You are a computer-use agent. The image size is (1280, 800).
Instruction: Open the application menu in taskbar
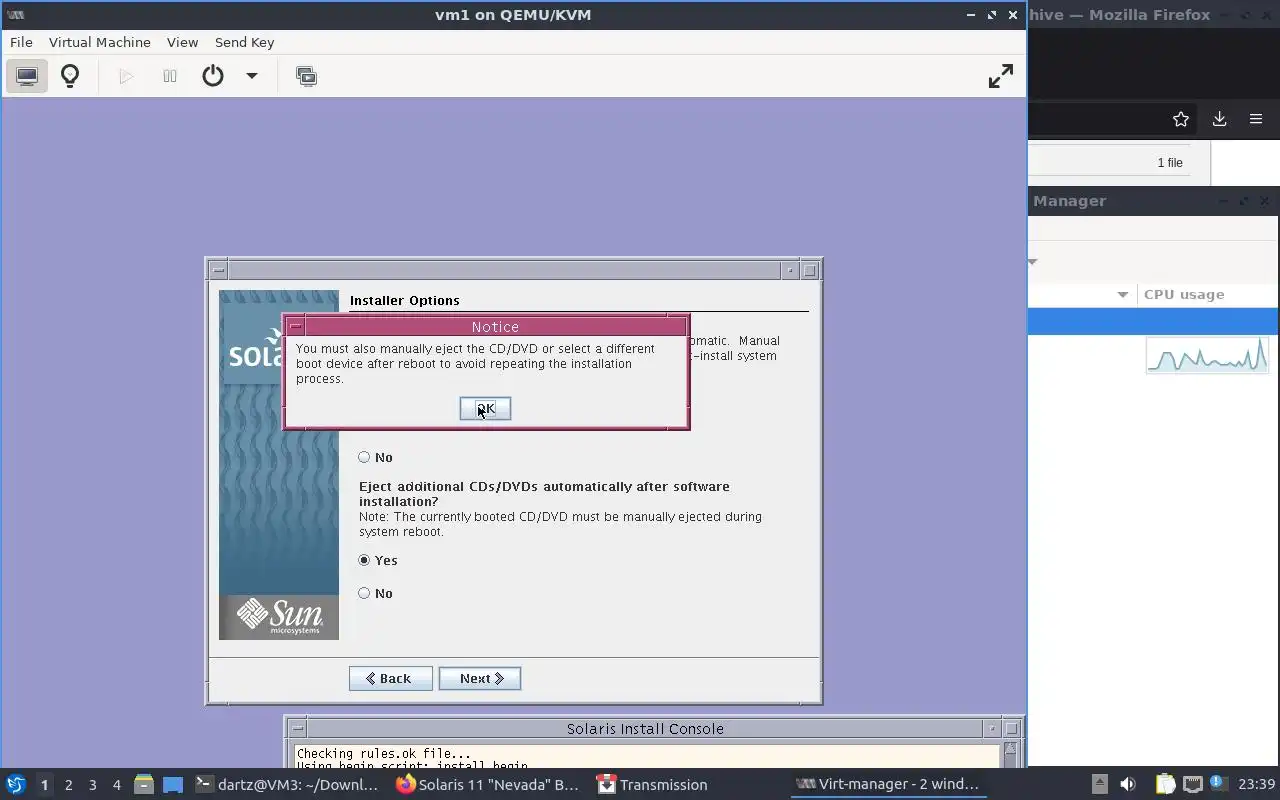pyautogui.click(x=15, y=785)
